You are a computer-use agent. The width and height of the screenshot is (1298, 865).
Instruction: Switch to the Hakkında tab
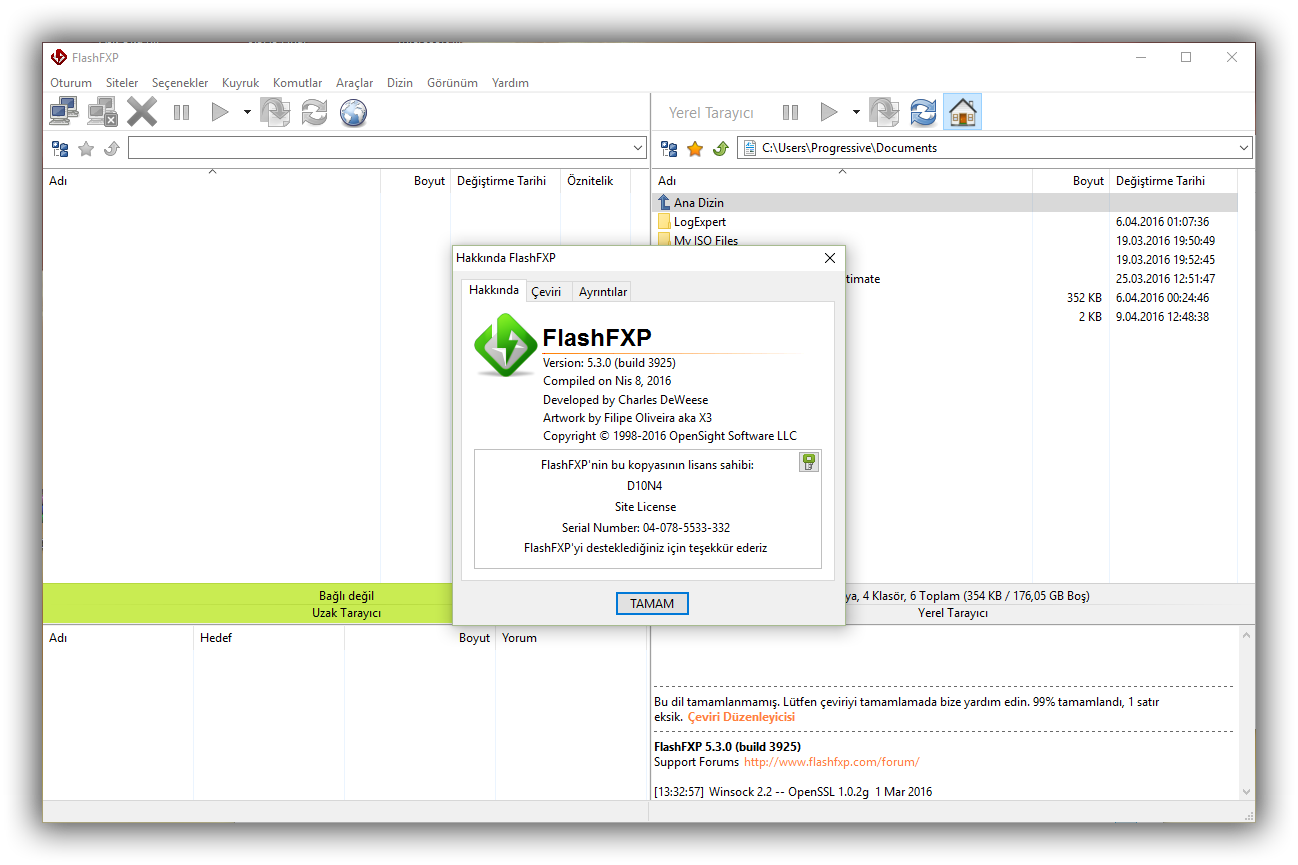click(494, 290)
